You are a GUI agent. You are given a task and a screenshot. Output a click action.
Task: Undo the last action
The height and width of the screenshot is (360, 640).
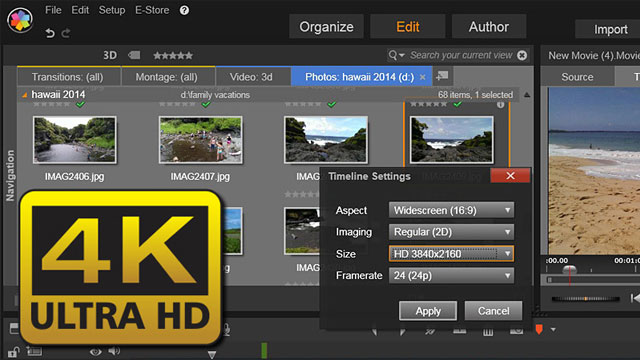click(x=50, y=33)
